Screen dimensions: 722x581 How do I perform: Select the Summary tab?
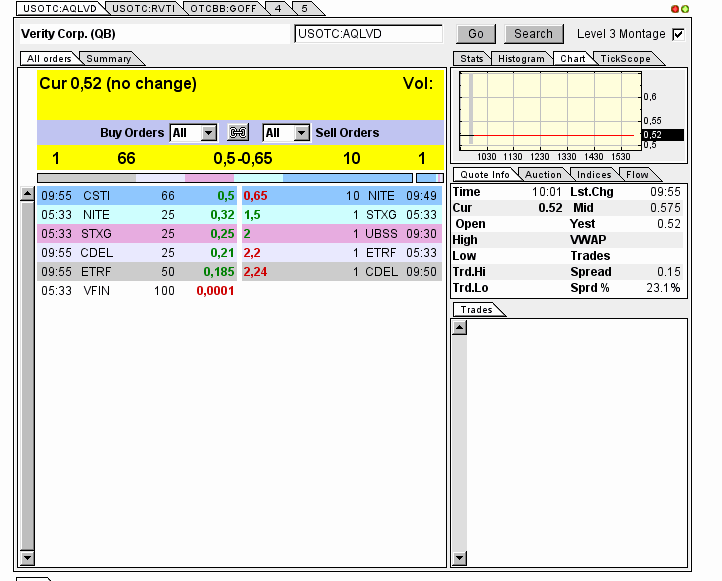click(x=108, y=59)
